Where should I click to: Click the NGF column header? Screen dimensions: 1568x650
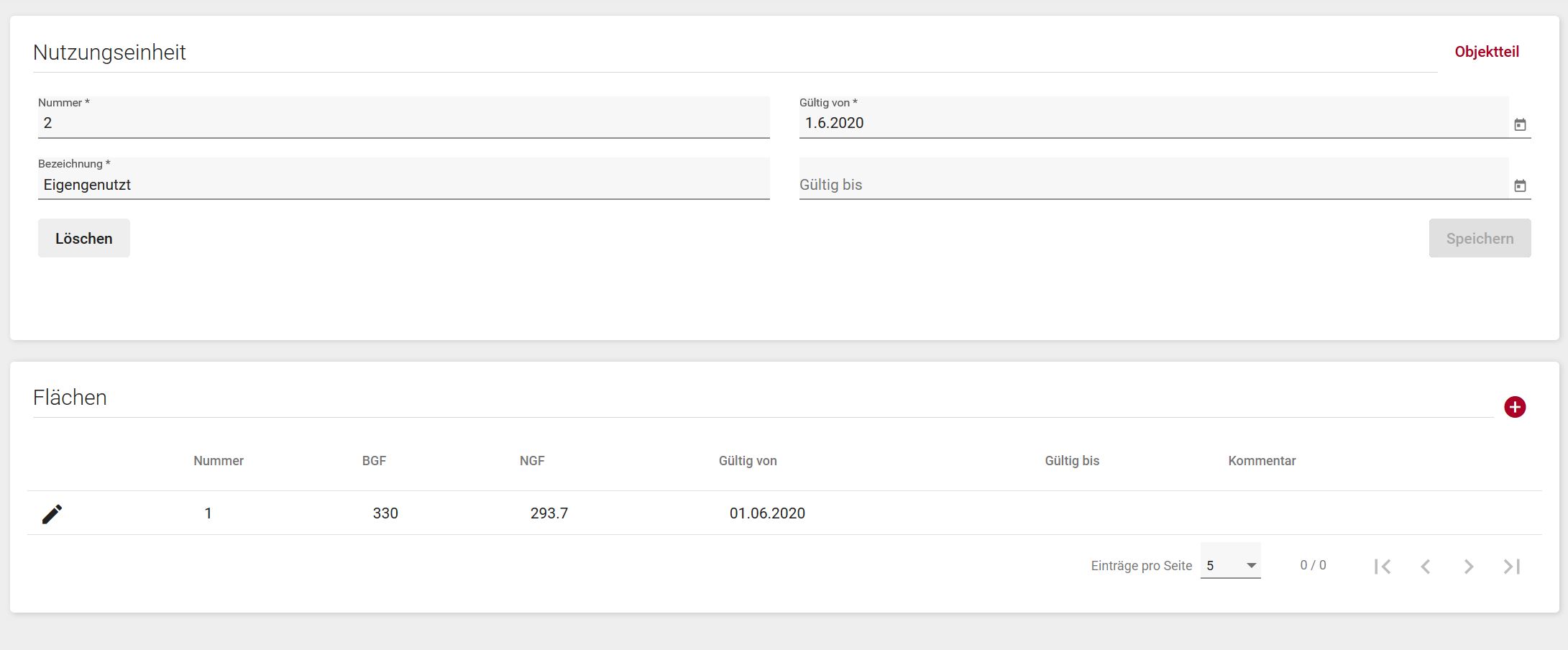[532, 461]
